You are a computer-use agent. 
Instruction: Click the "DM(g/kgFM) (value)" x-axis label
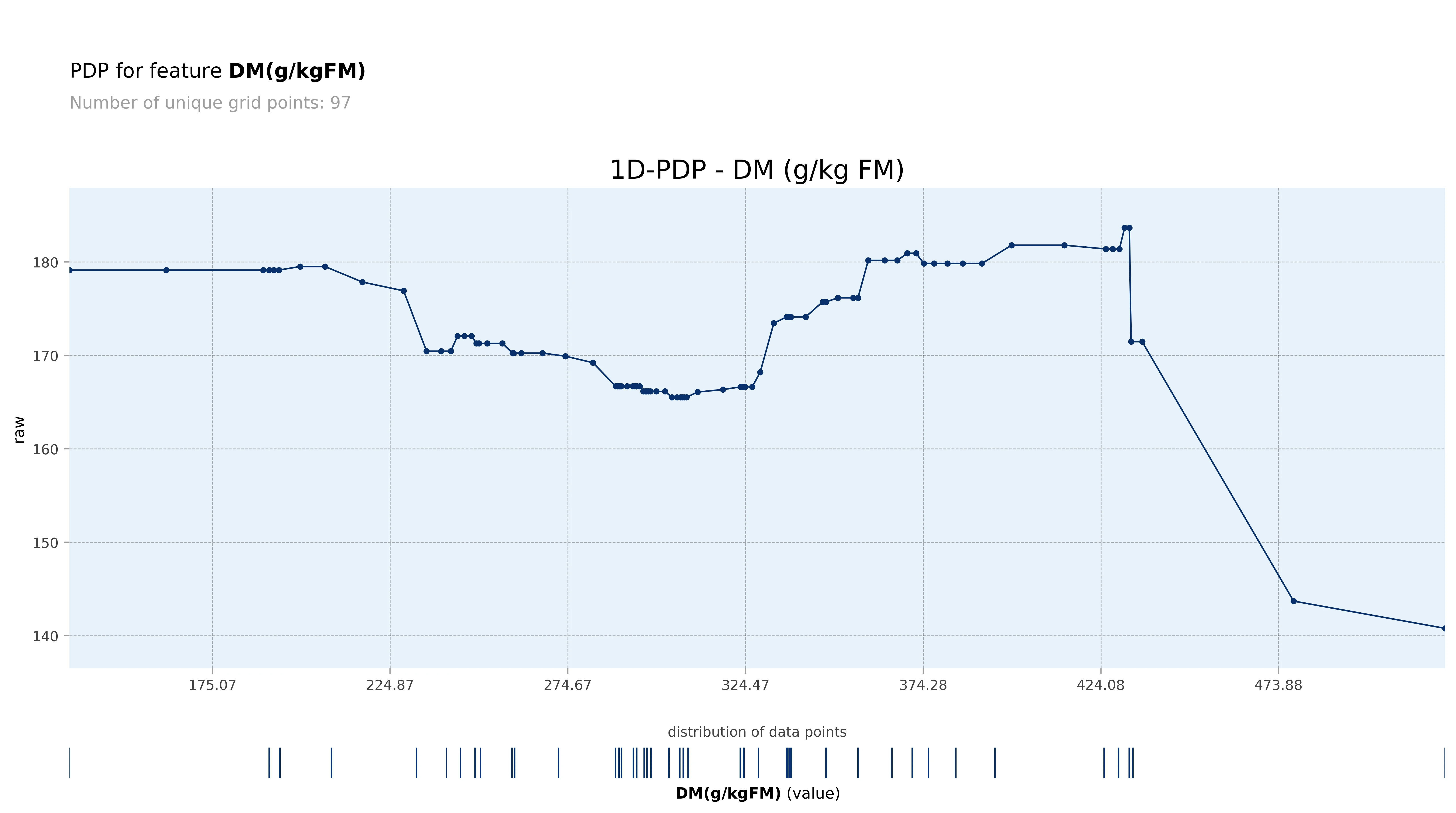757,793
